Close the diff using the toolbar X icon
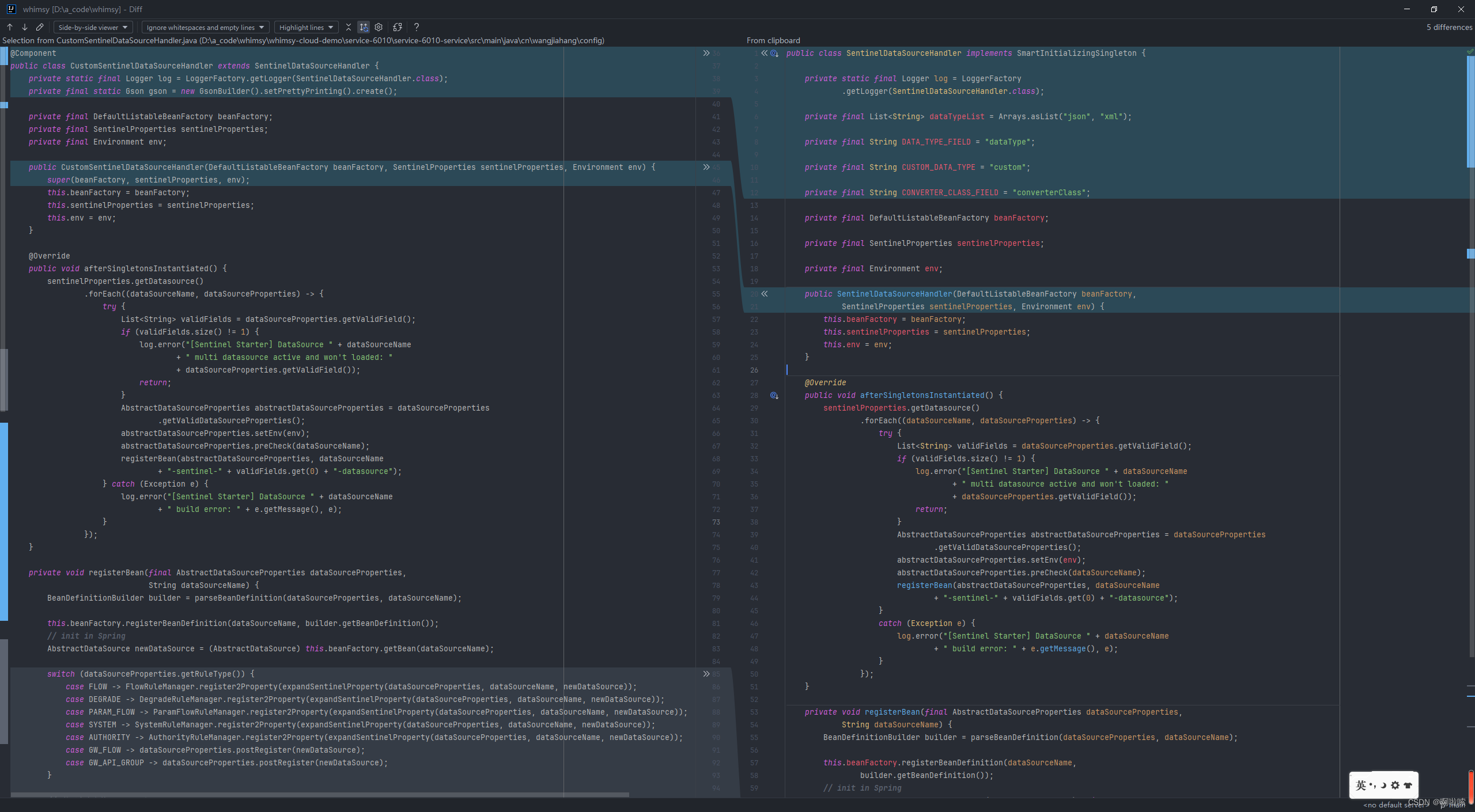 [348, 26]
